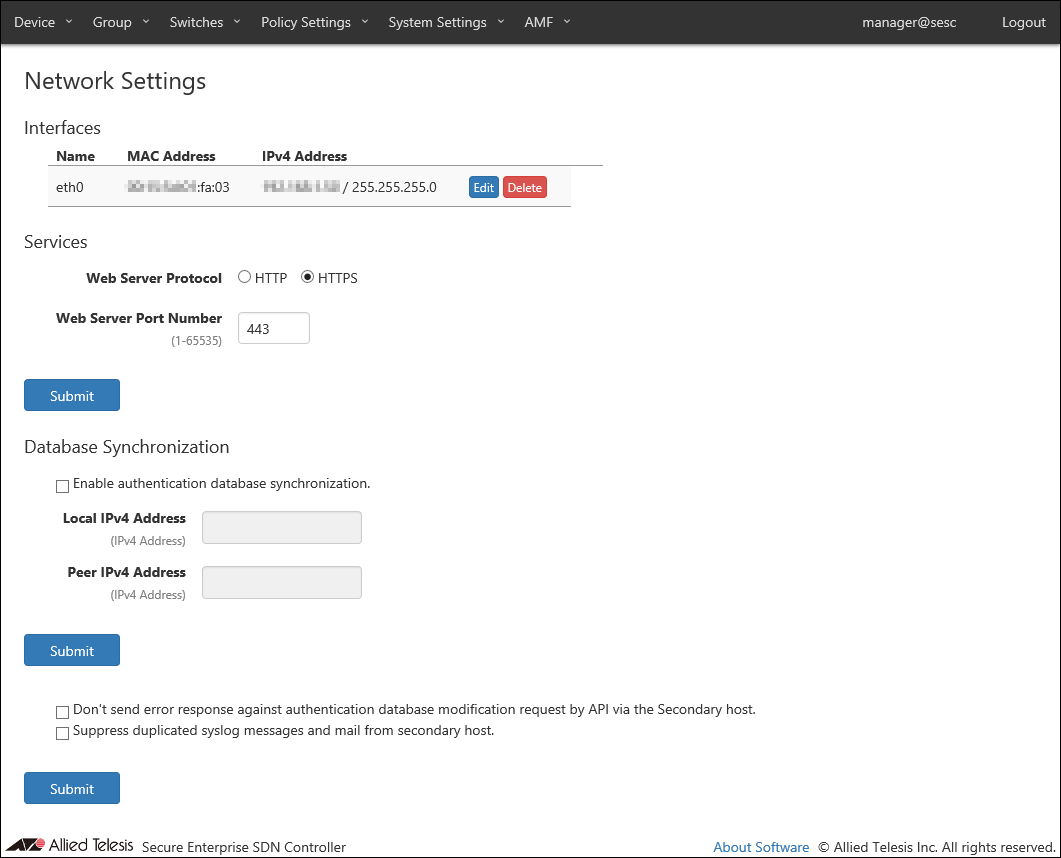Click the Web Server Port Number field
This screenshot has height=858, width=1061.
(273, 328)
